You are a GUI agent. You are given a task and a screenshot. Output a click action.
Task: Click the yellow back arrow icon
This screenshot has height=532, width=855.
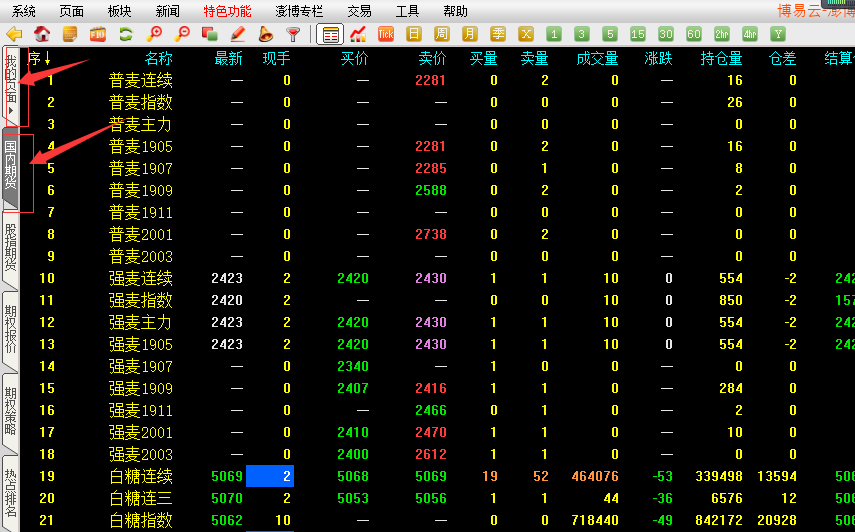pos(14,34)
